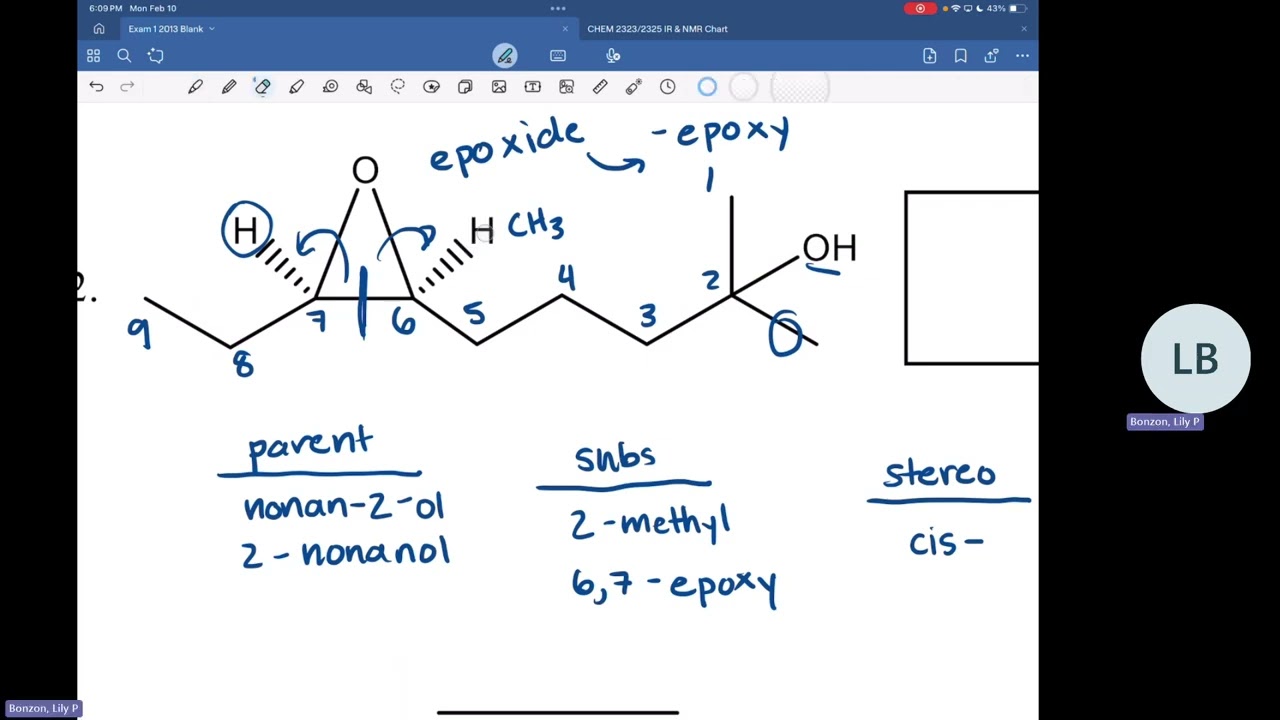Click the LB participant avatar
Screen dimensions: 1280x720
[1196, 358]
